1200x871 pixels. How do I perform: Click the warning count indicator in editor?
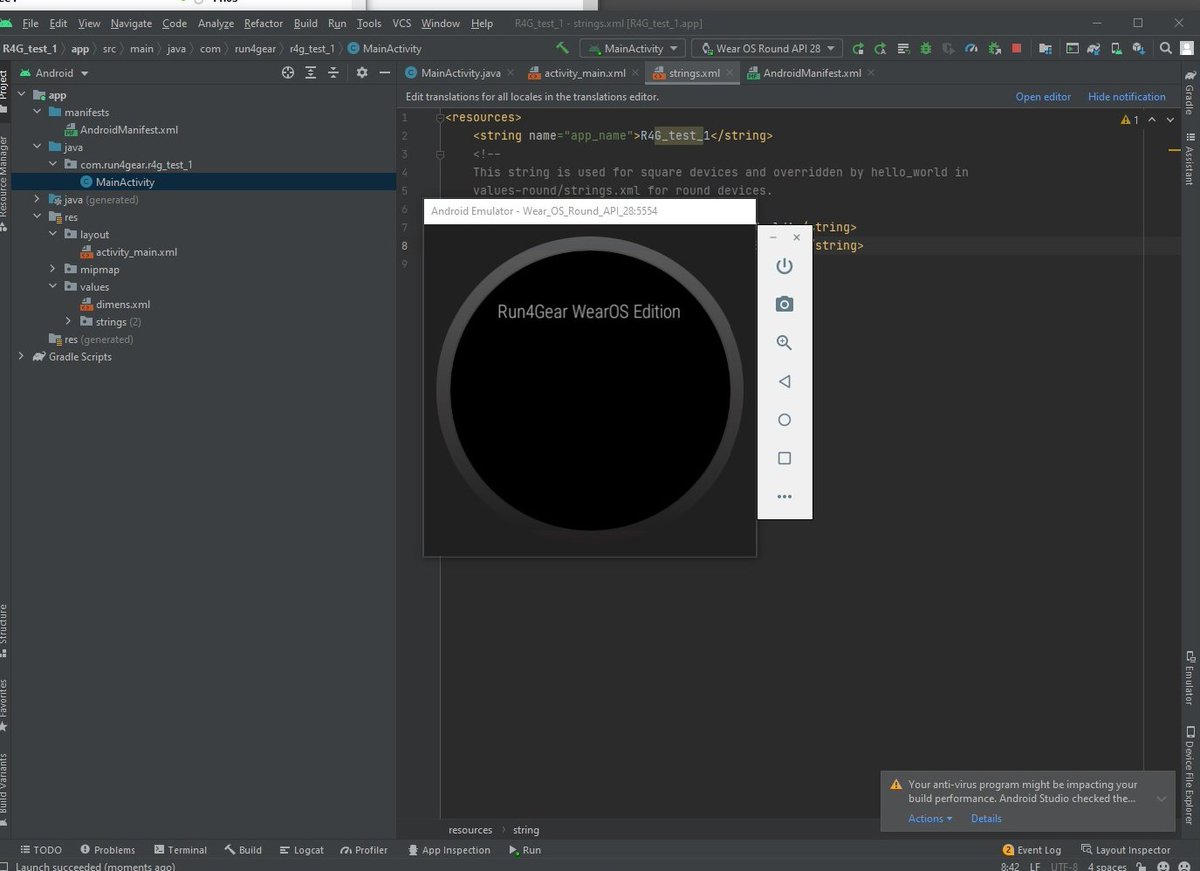[x=1130, y=120]
